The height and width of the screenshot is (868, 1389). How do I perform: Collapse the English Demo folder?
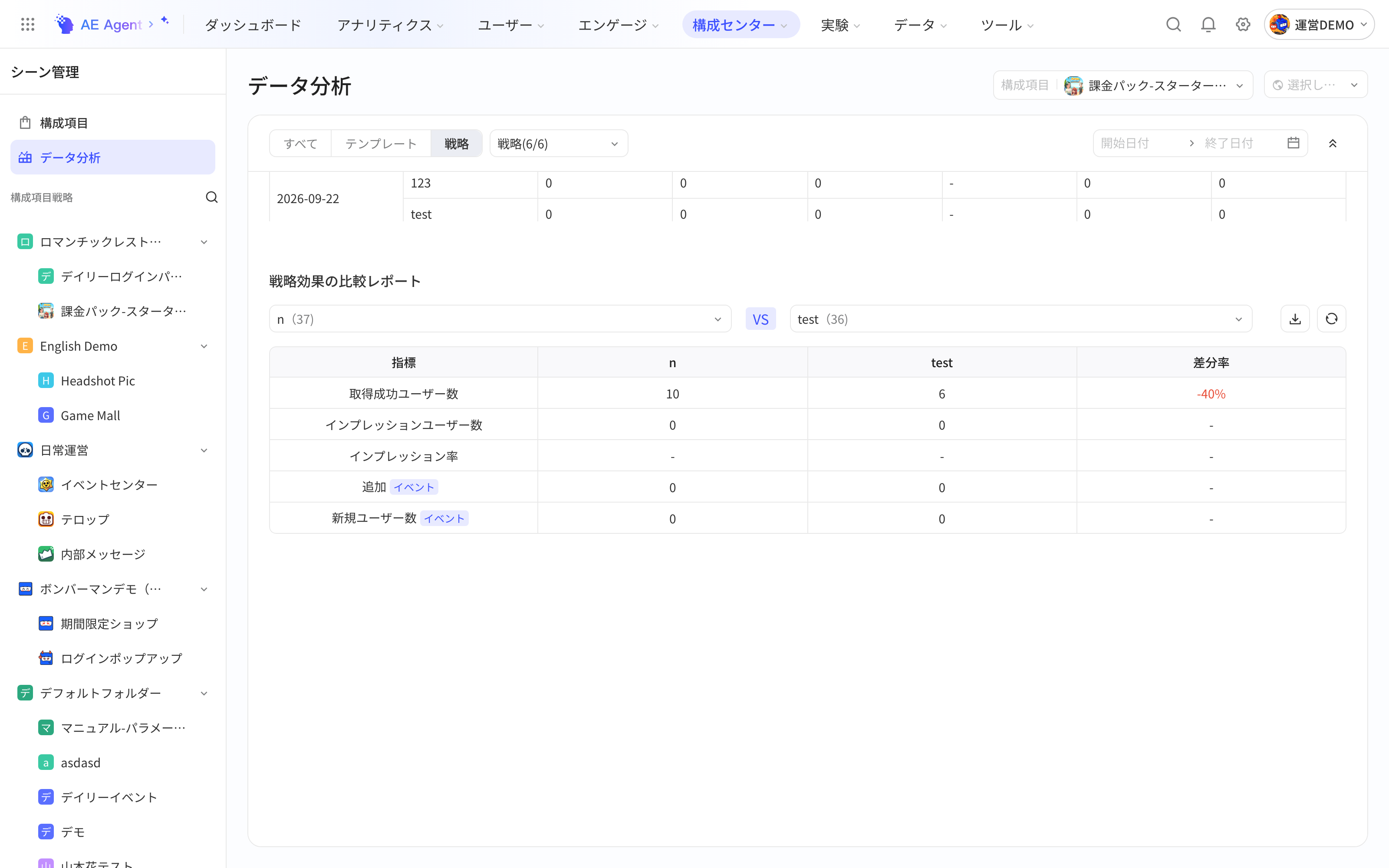[x=204, y=346]
